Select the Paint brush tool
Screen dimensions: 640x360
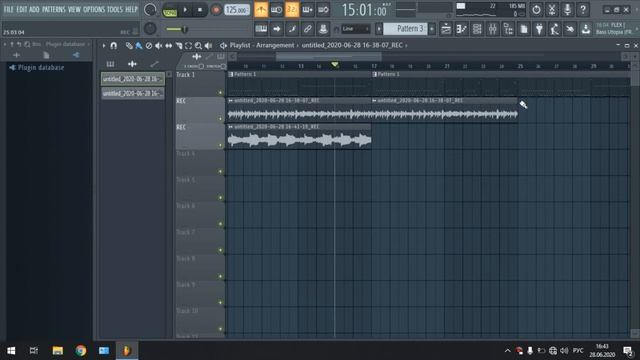(139, 46)
